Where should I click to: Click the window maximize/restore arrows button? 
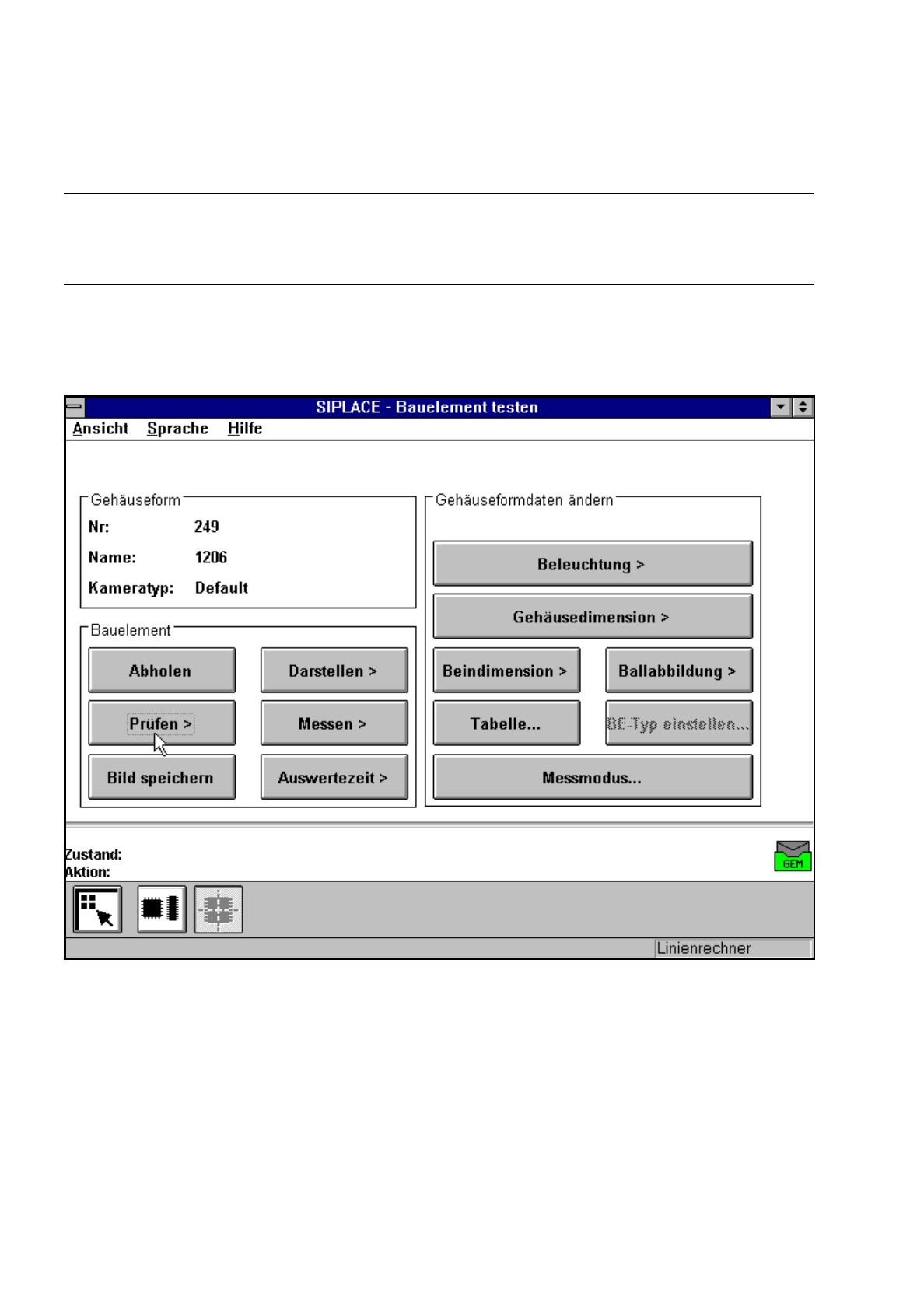click(x=803, y=407)
